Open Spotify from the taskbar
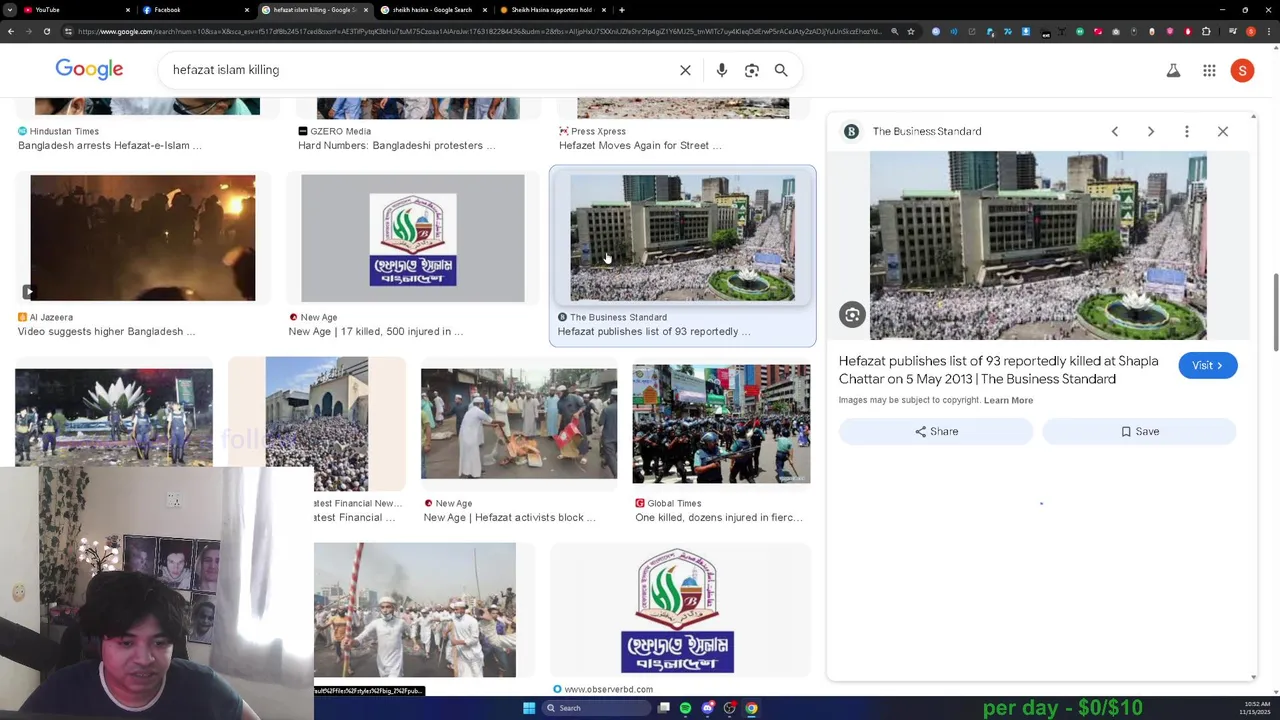1280x720 pixels. (x=685, y=708)
